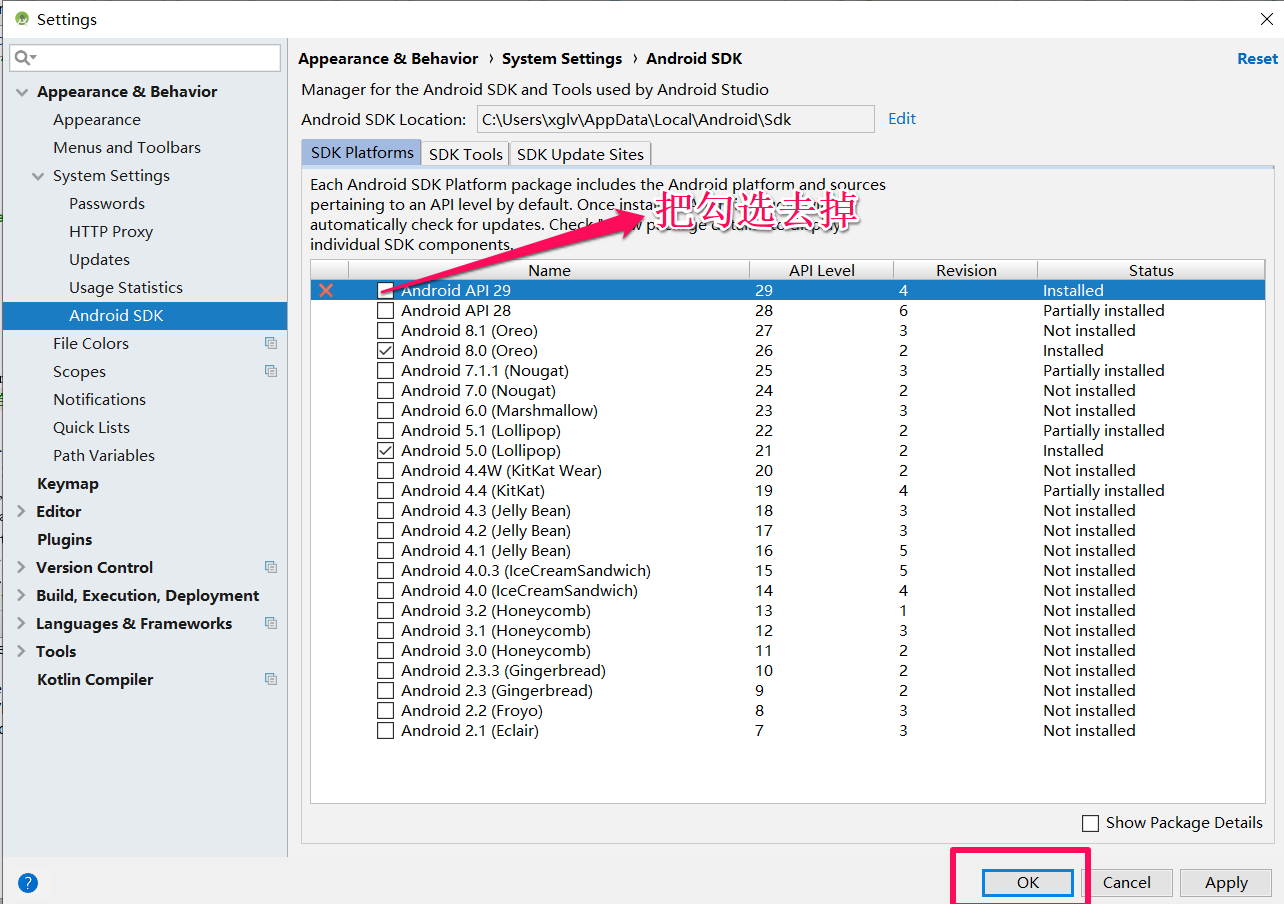Expand the Languages & Frameworks arrow

22,623
